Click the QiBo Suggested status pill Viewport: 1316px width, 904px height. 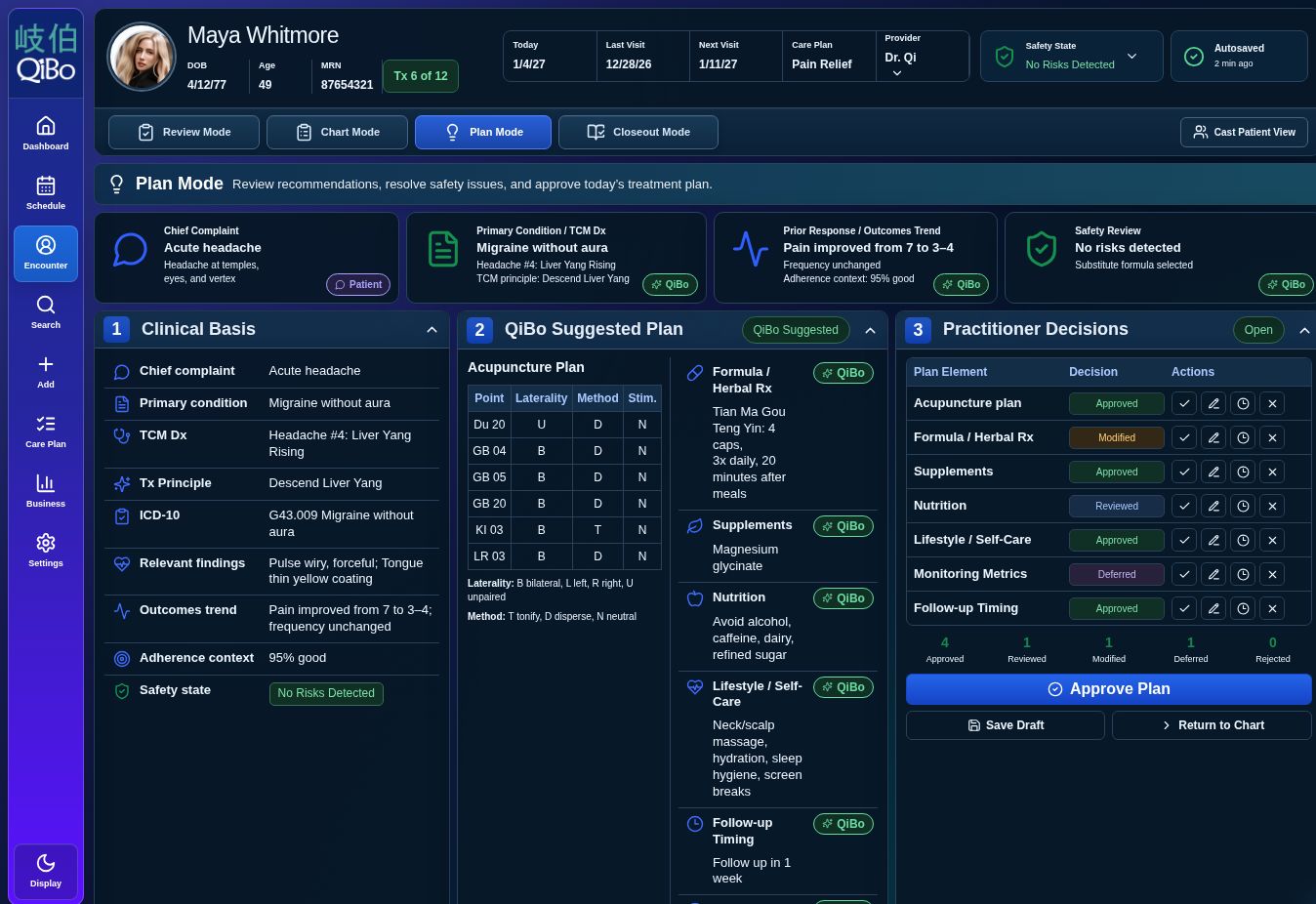pyautogui.click(x=796, y=330)
